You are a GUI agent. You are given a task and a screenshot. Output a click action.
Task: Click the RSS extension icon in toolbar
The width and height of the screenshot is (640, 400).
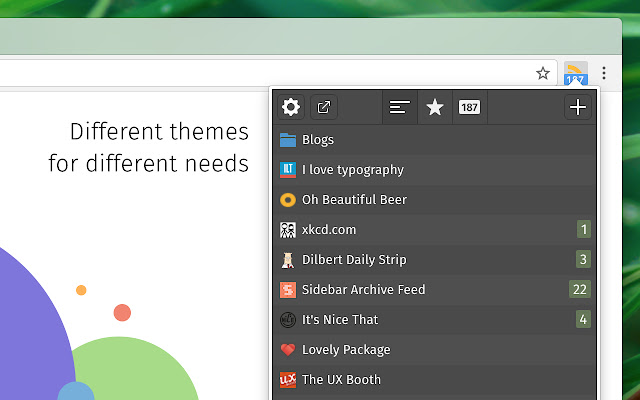point(576,73)
